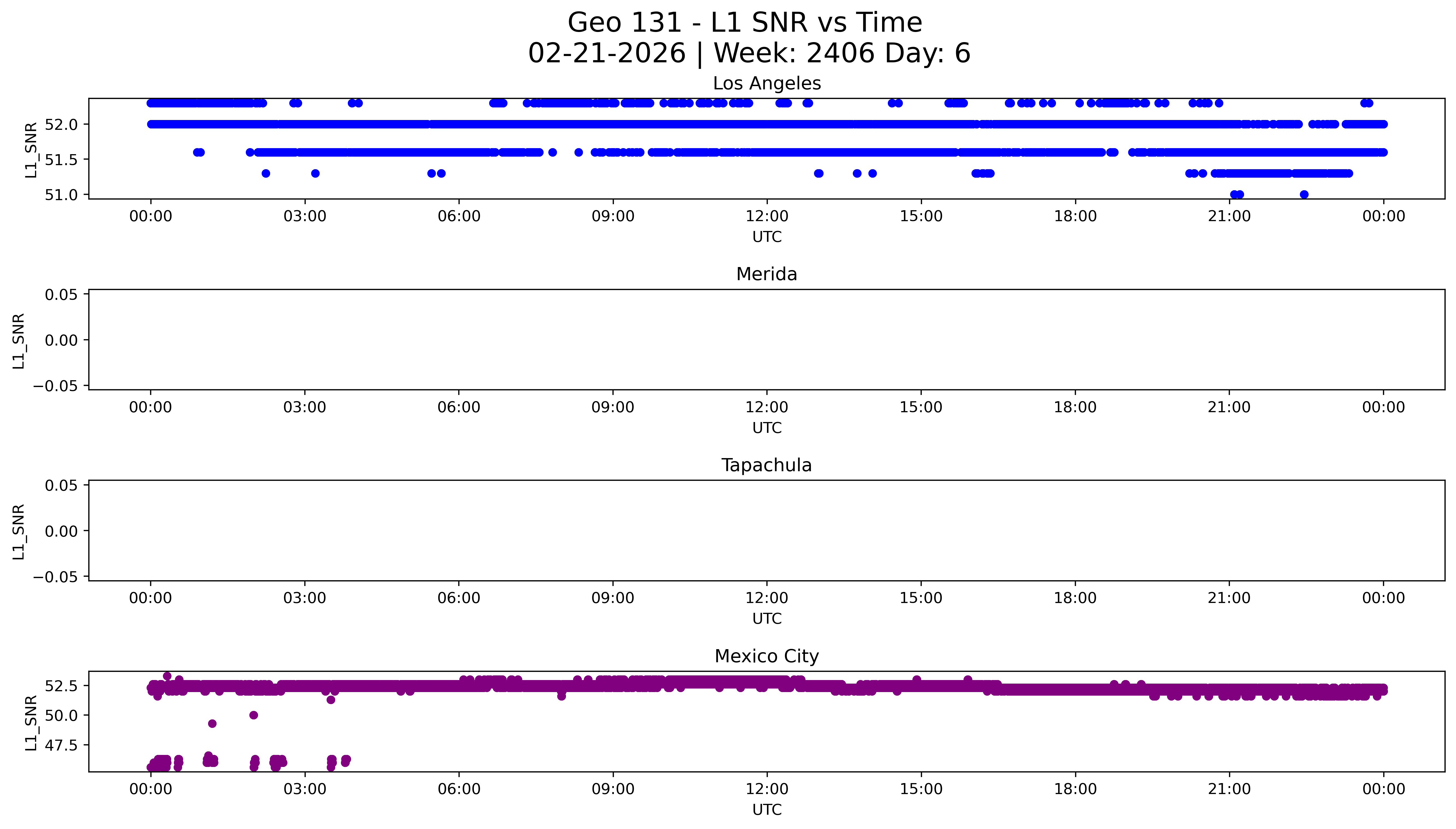
Task: Click the lowest blue data point near 22:30 in Los Angeles
Action: (x=1304, y=195)
